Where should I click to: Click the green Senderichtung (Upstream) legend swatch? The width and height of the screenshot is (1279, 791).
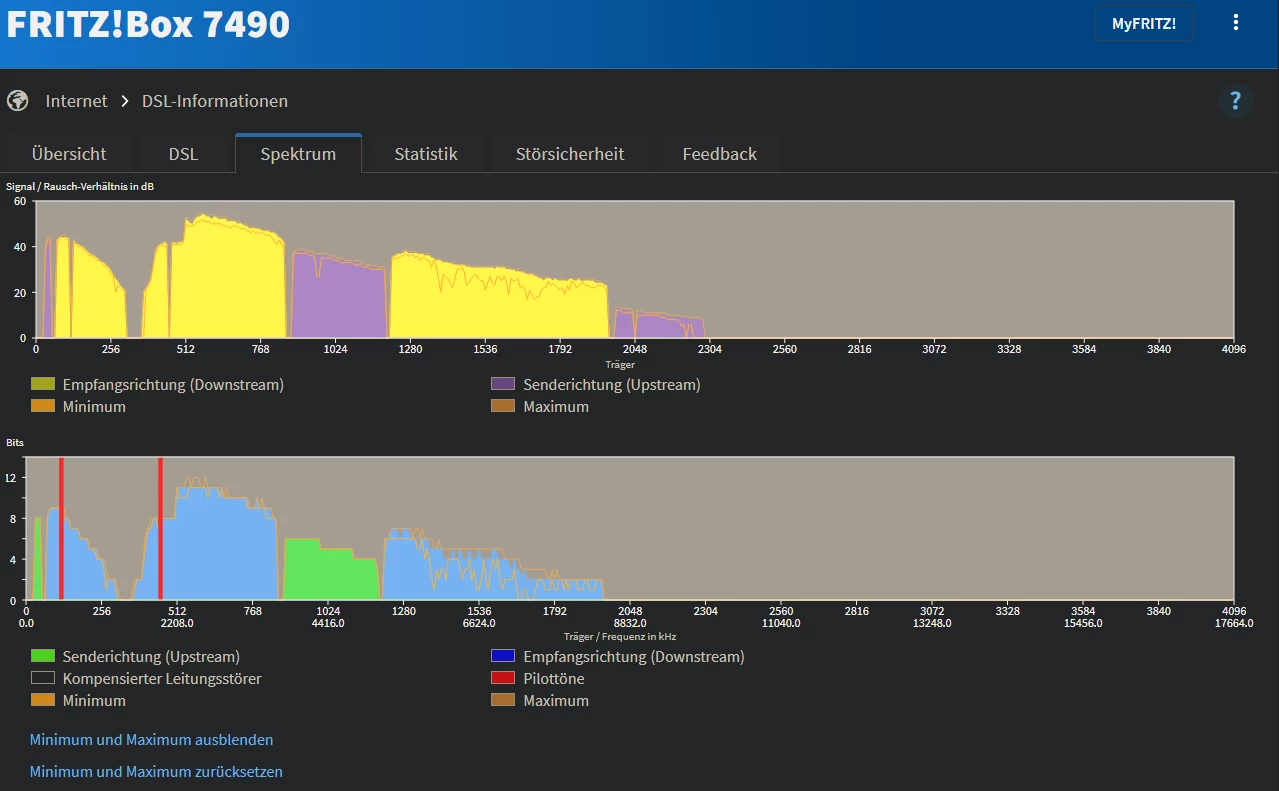(x=42, y=657)
